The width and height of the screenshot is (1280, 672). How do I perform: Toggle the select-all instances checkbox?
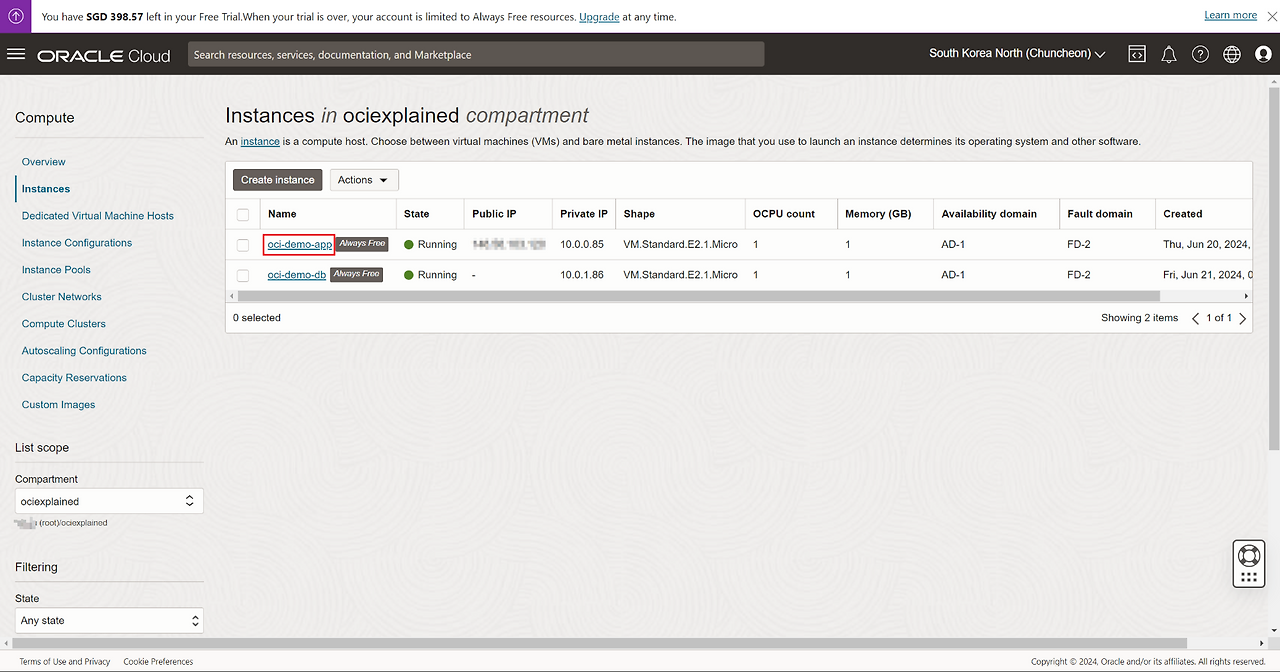click(x=243, y=215)
